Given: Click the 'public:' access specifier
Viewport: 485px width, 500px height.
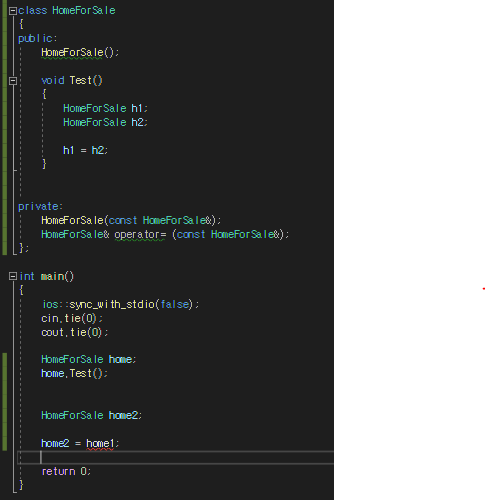Looking at the screenshot, I should click(x=38, y=39).
